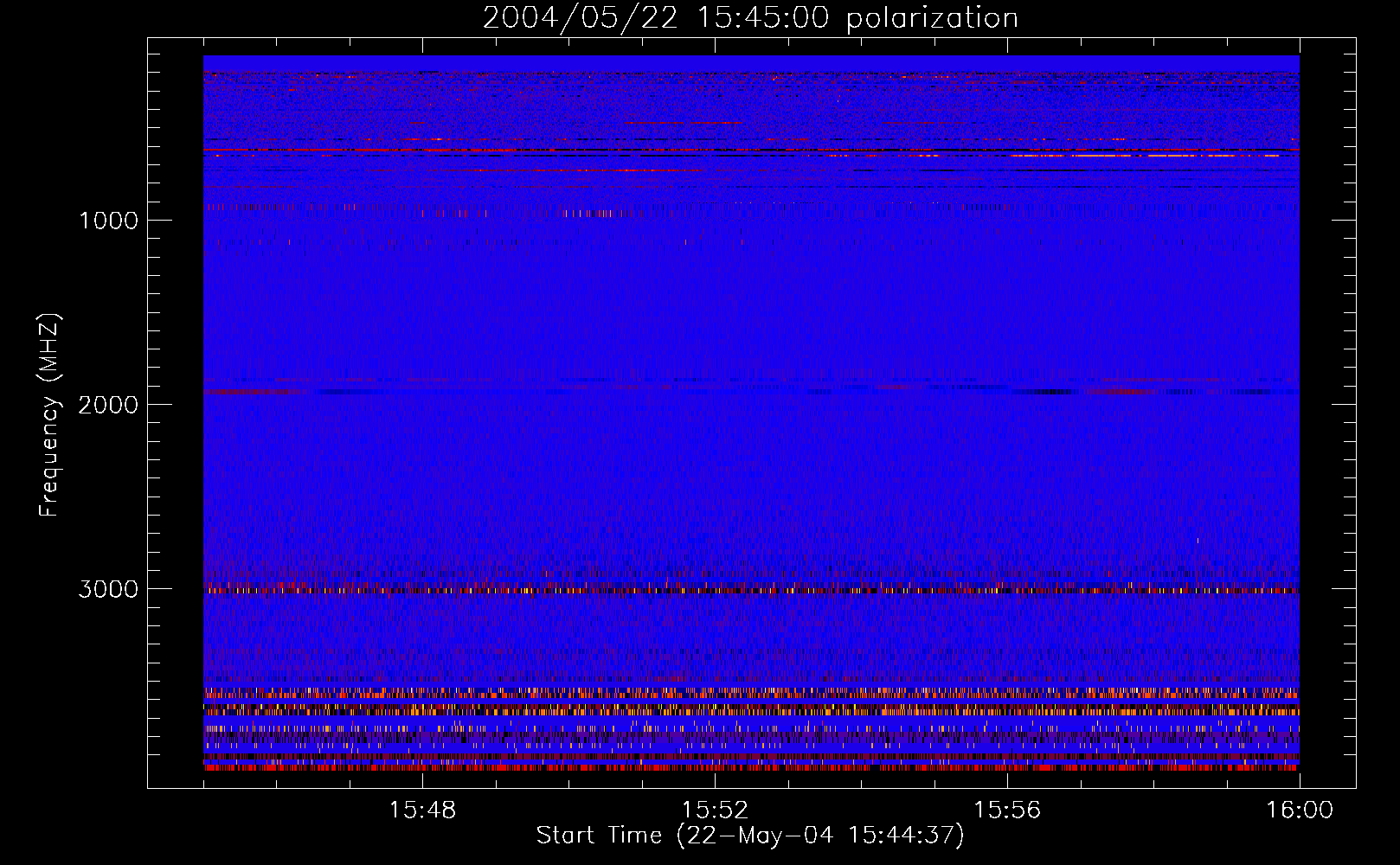Click the 1000 frequency tick label

pos(109,221)
